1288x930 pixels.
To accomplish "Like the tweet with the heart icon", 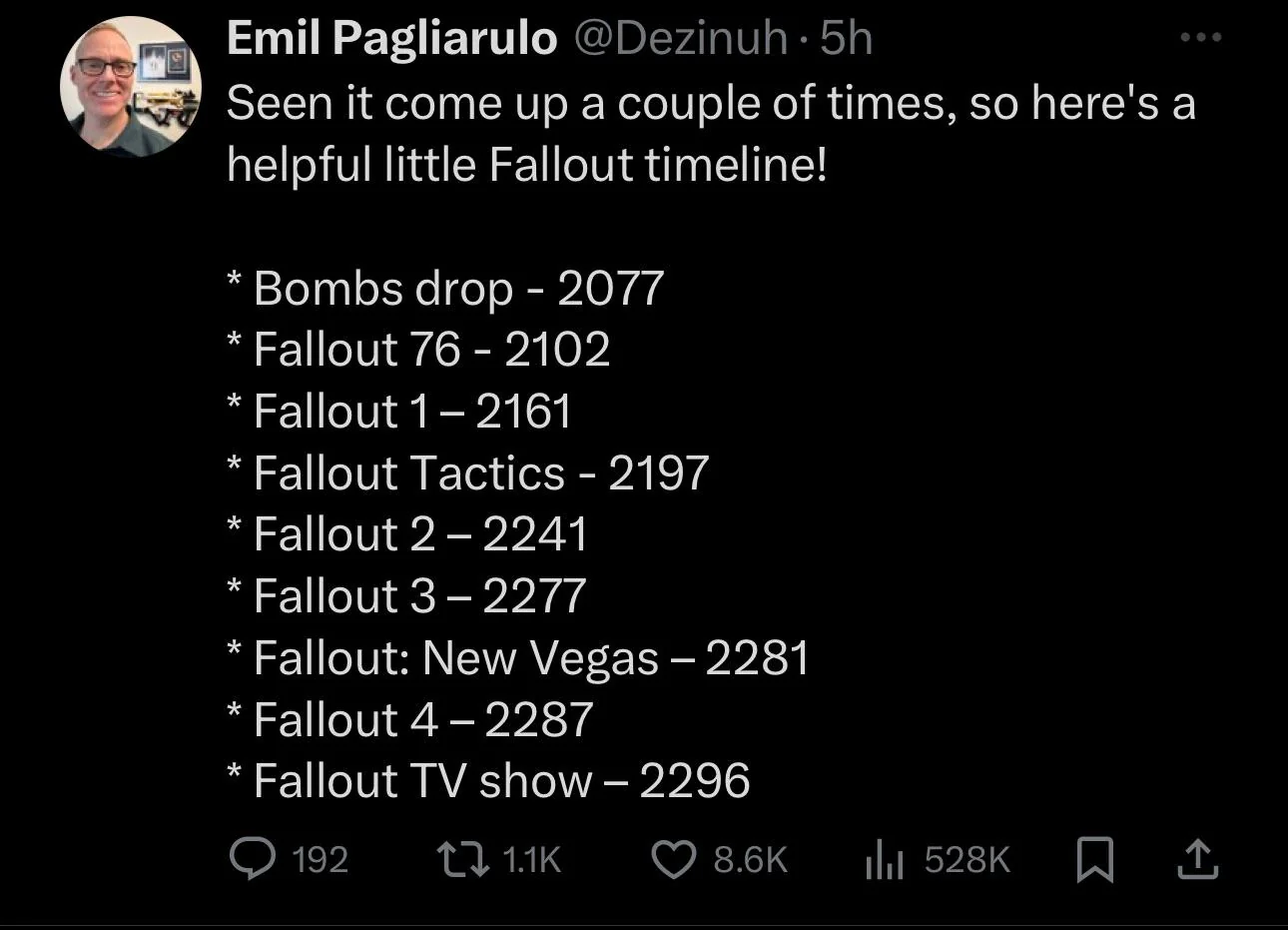I will pos(675,858).
